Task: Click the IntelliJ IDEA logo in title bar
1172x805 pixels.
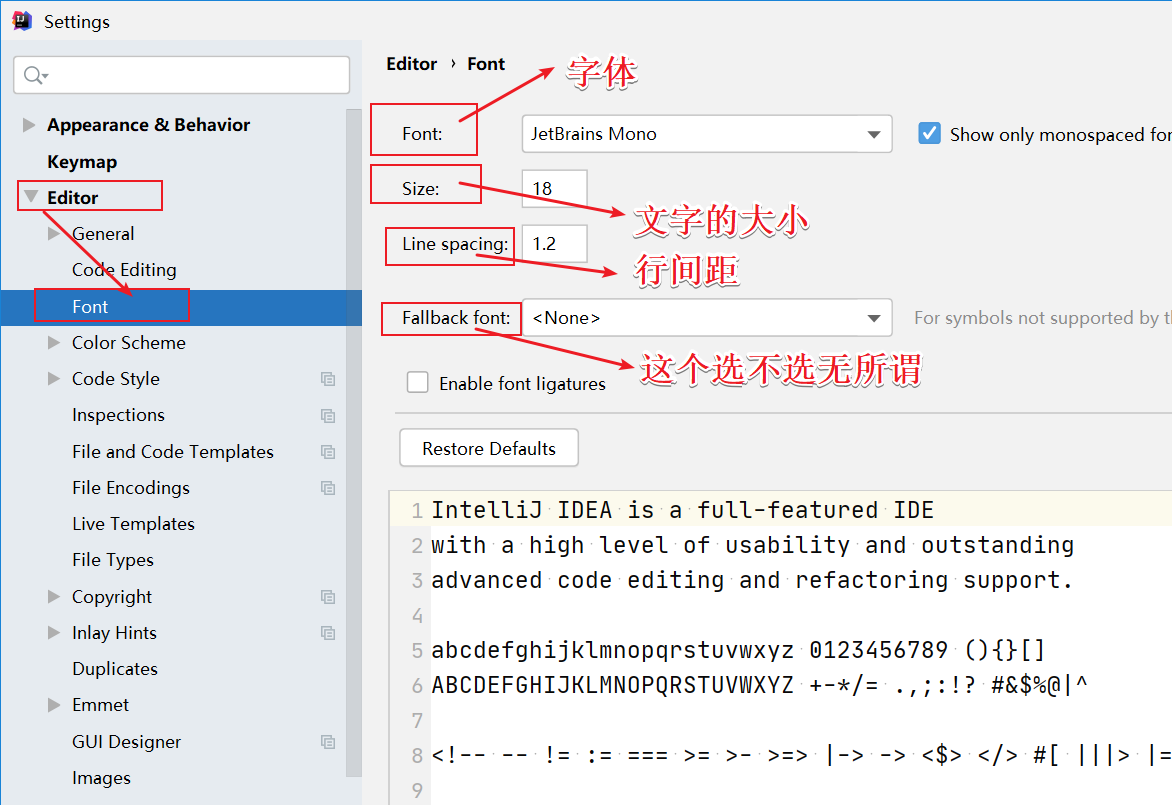Action: pyautogui.click(x=22, y=21)
